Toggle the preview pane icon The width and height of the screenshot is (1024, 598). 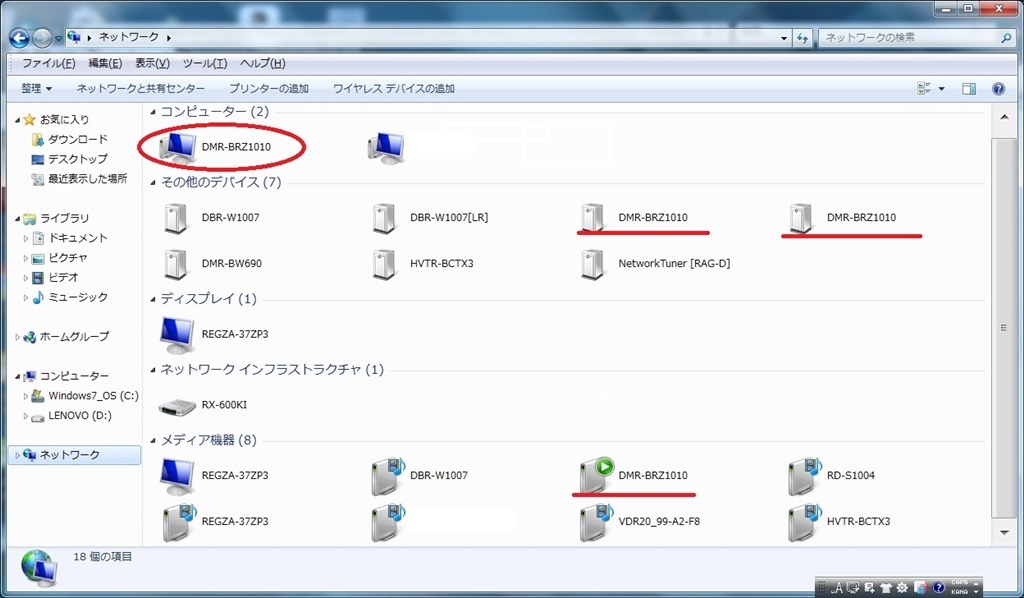coord(968,89)
